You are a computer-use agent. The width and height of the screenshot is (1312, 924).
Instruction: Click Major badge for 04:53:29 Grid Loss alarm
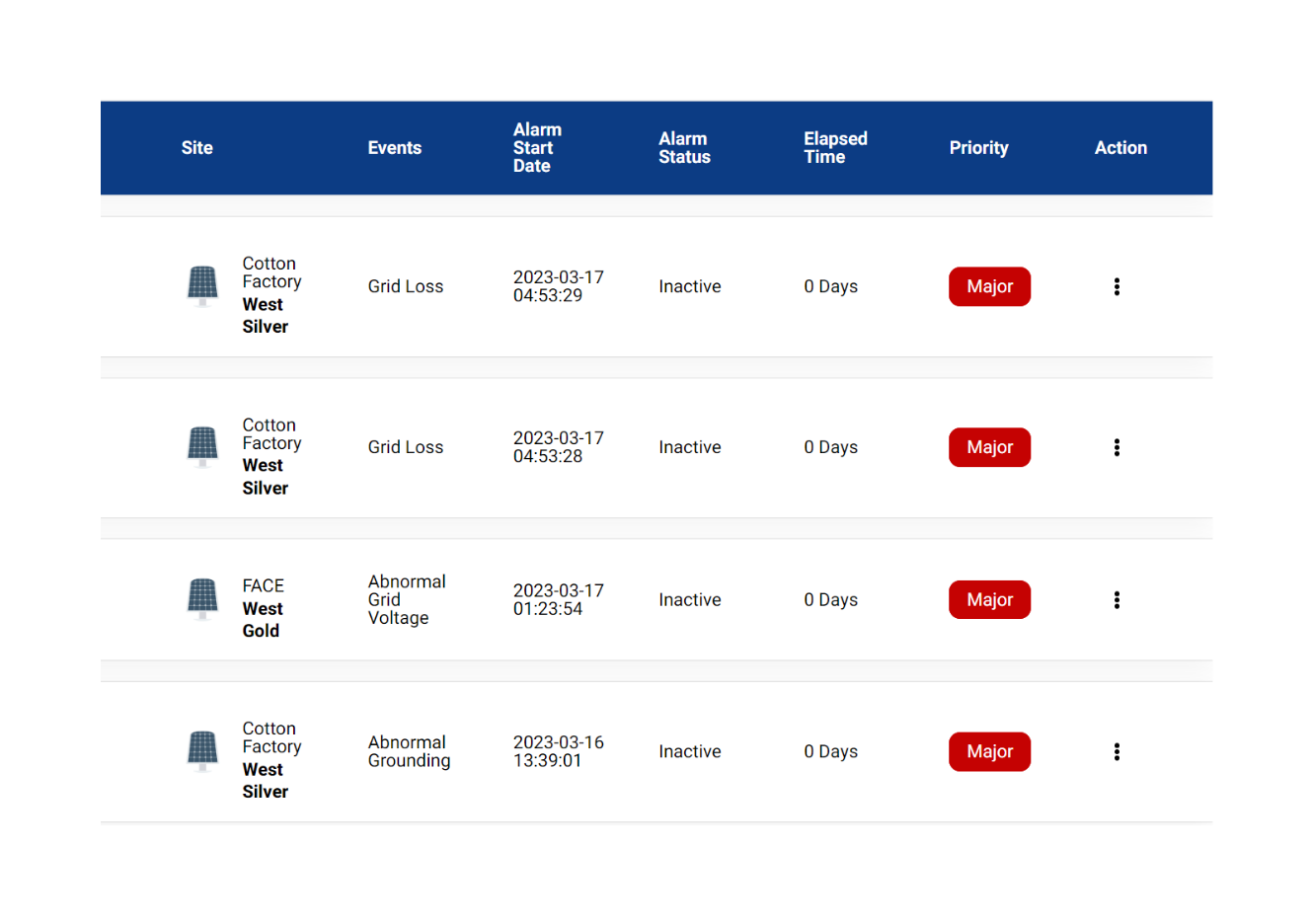click(989, 286)
